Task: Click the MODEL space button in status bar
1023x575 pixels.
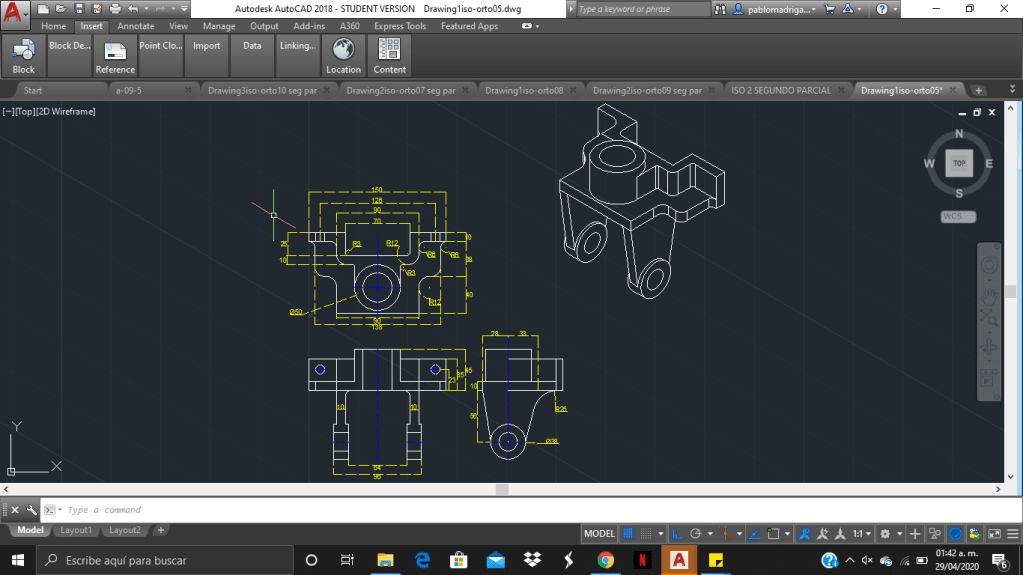Action: [x=599, y=534]
